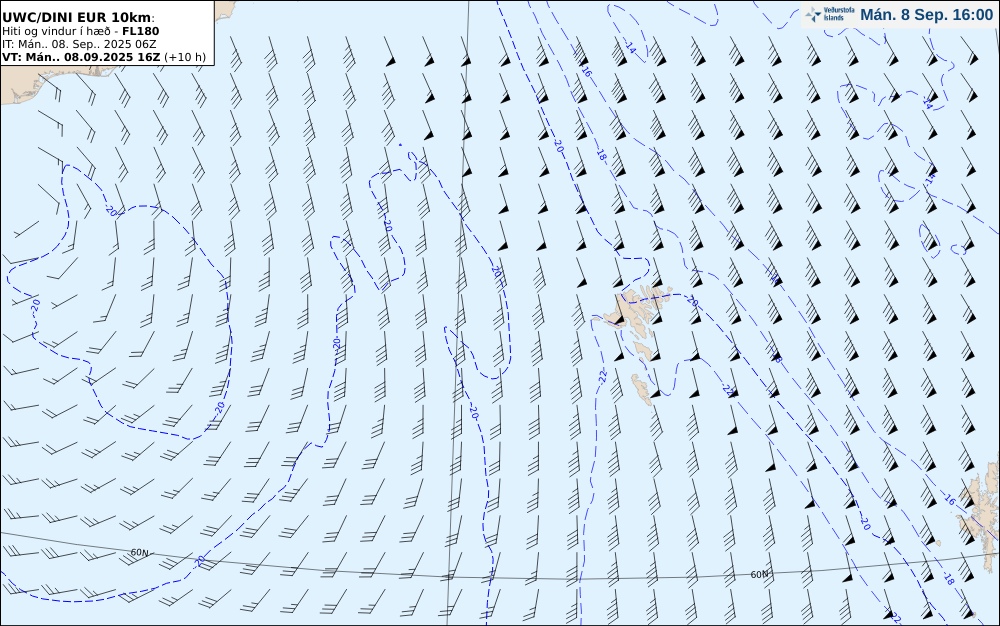Image resolution: width=1000 pixels, height=626 pixels.
Task: Click the Veðurstofa Íslands logo
Action: (x=830, y=15)
